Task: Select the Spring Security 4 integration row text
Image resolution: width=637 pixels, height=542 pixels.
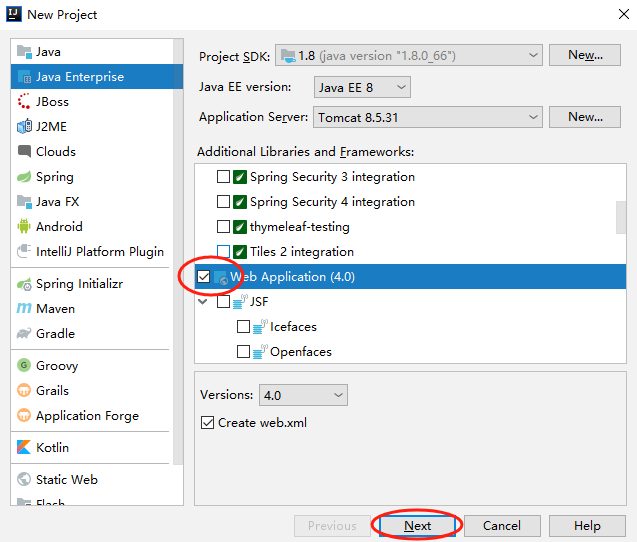Action: (x=332, y=202)
